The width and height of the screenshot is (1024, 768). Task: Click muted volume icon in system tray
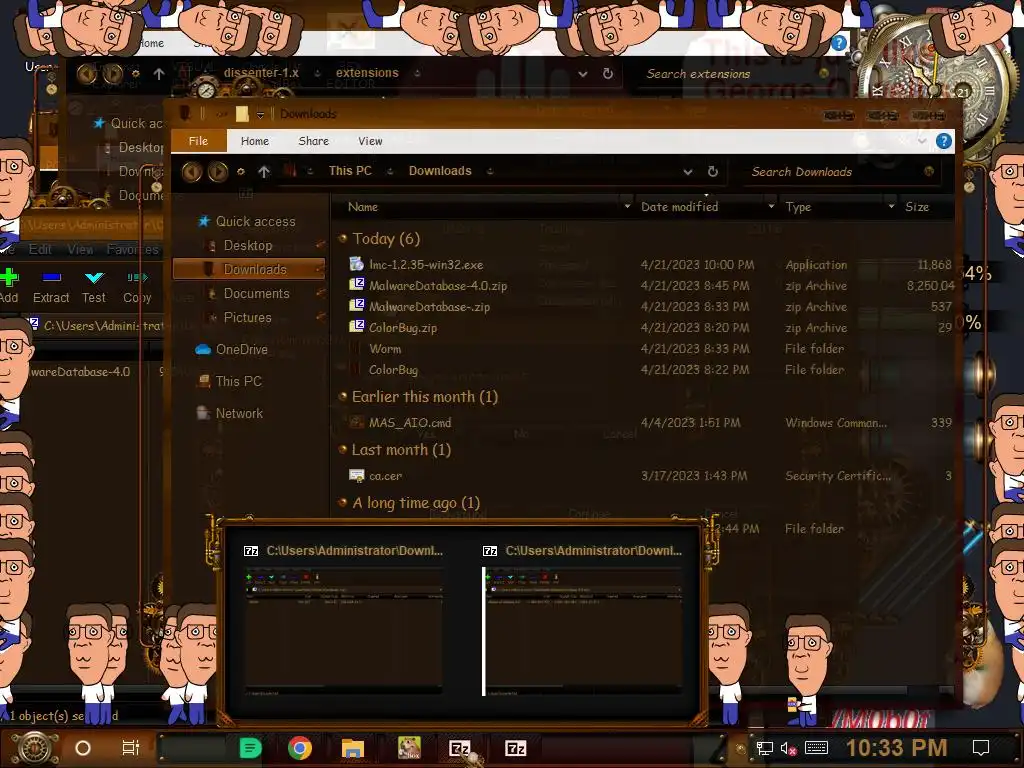[x=788, y=748]
